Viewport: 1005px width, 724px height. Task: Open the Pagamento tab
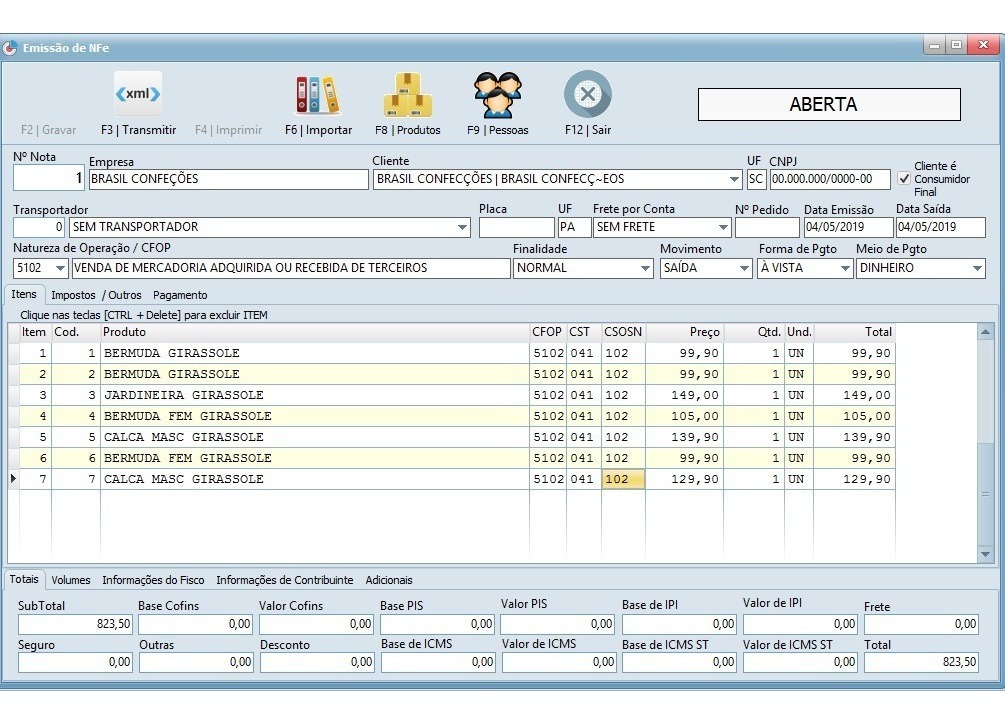tap(180, 295)
